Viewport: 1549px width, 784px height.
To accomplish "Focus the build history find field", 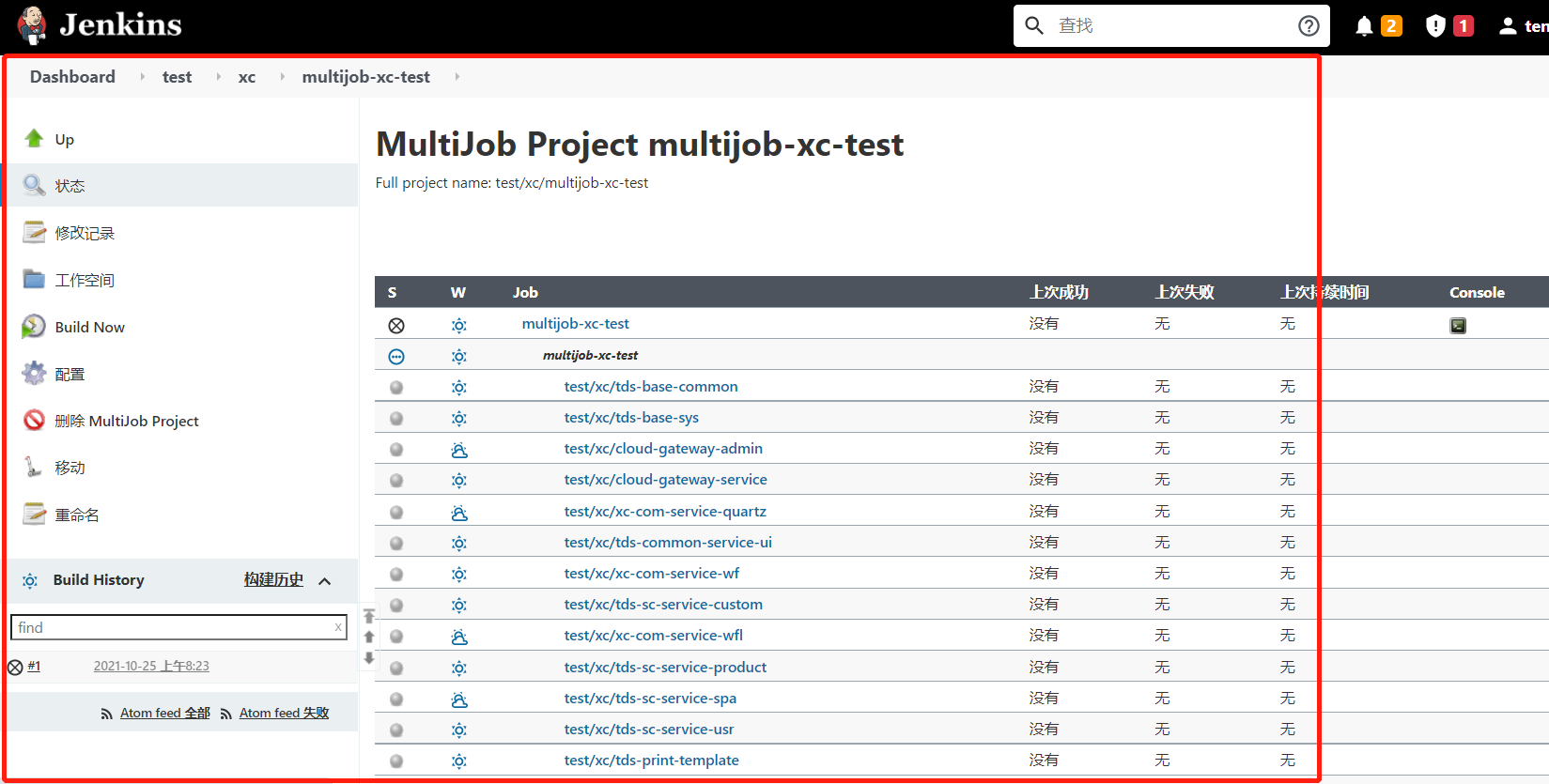I will click(178, 627).
